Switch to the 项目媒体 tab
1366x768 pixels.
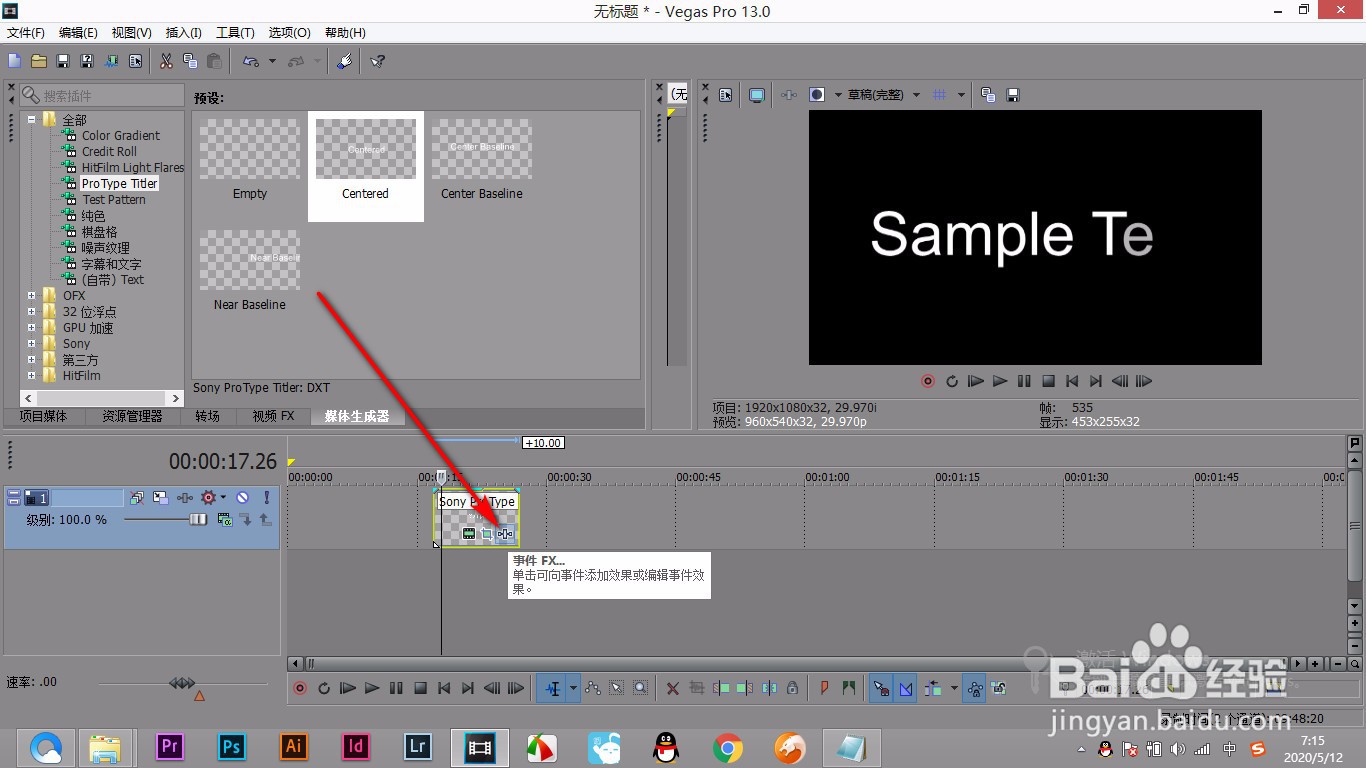(x=43, y=416)
